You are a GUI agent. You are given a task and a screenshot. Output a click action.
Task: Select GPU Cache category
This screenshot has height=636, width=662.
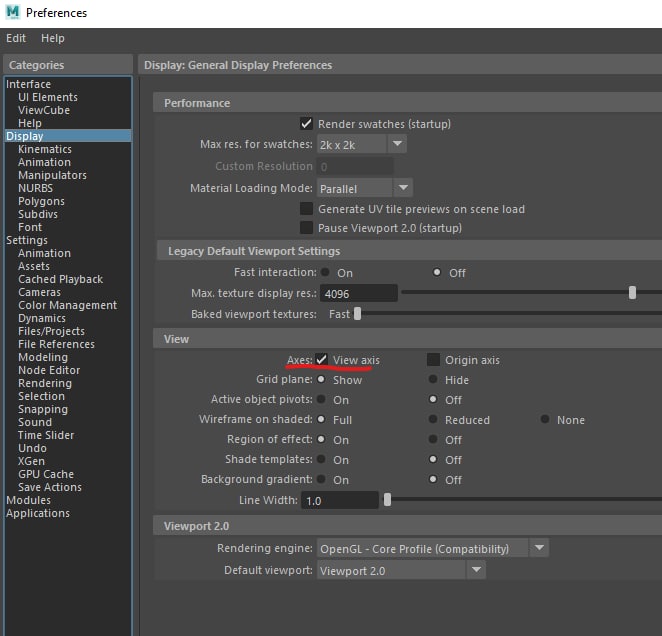46,474
